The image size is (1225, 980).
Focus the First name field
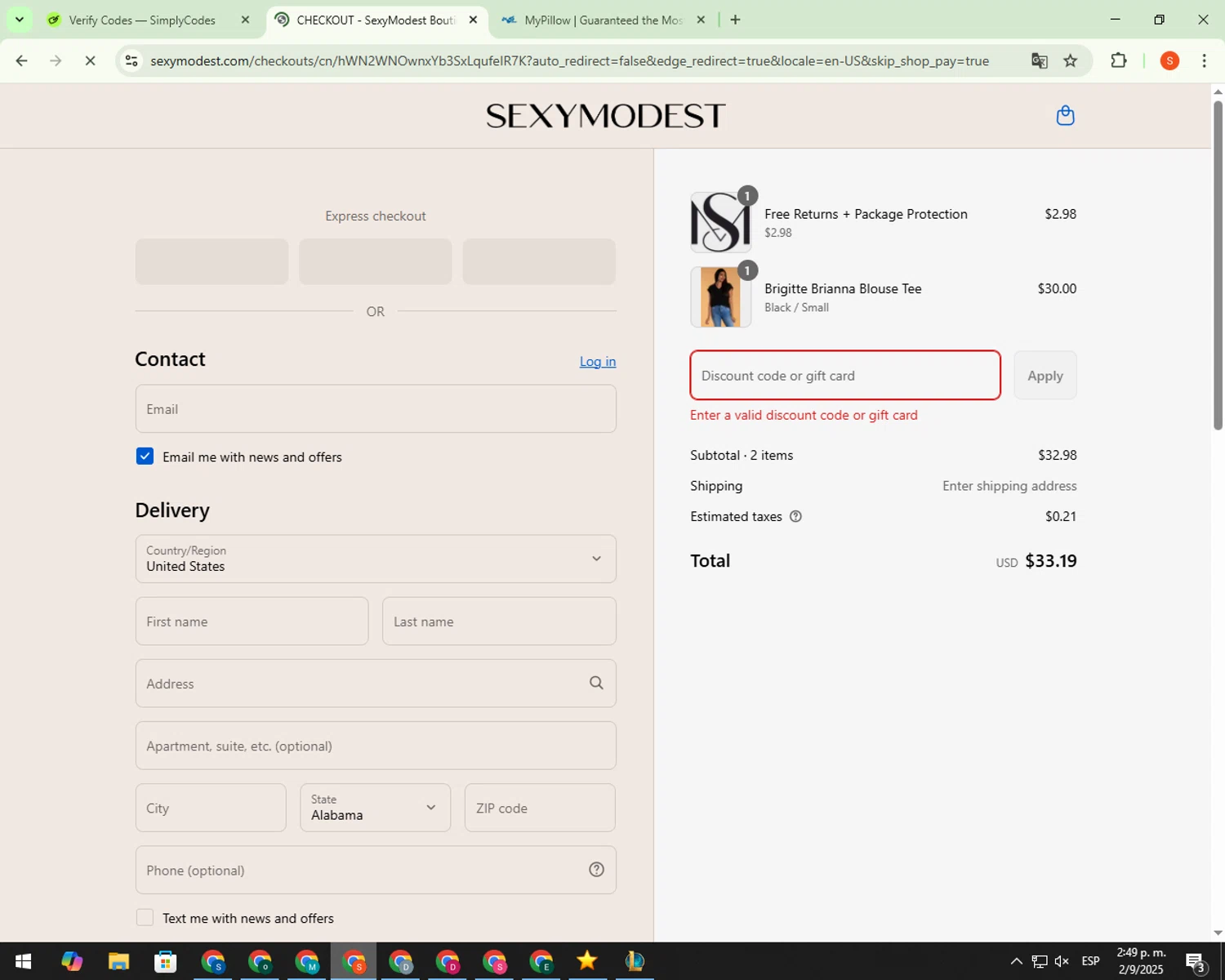click(x=252, y=621)
